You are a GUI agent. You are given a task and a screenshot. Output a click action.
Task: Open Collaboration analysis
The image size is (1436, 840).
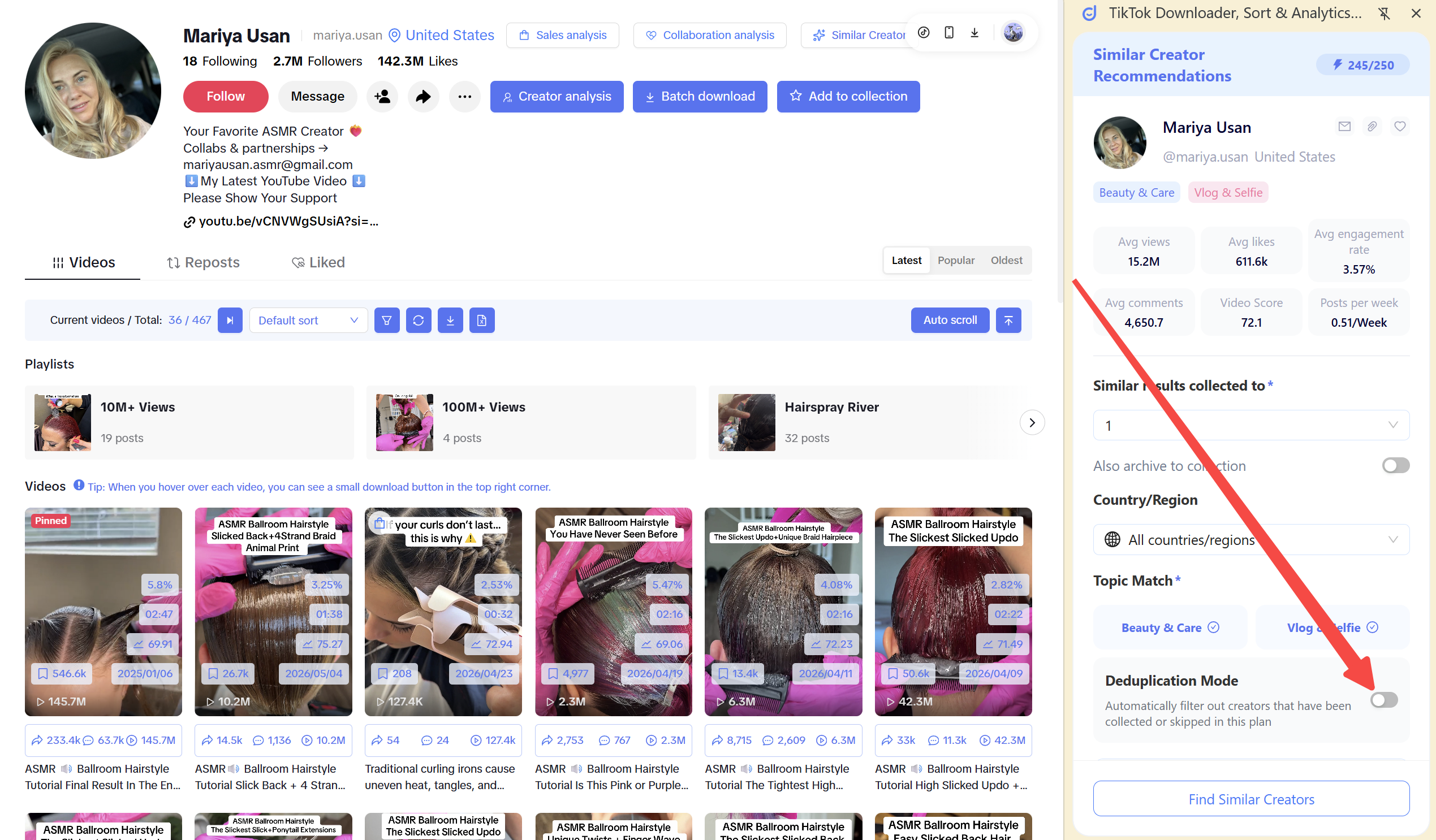coord(710,35)
